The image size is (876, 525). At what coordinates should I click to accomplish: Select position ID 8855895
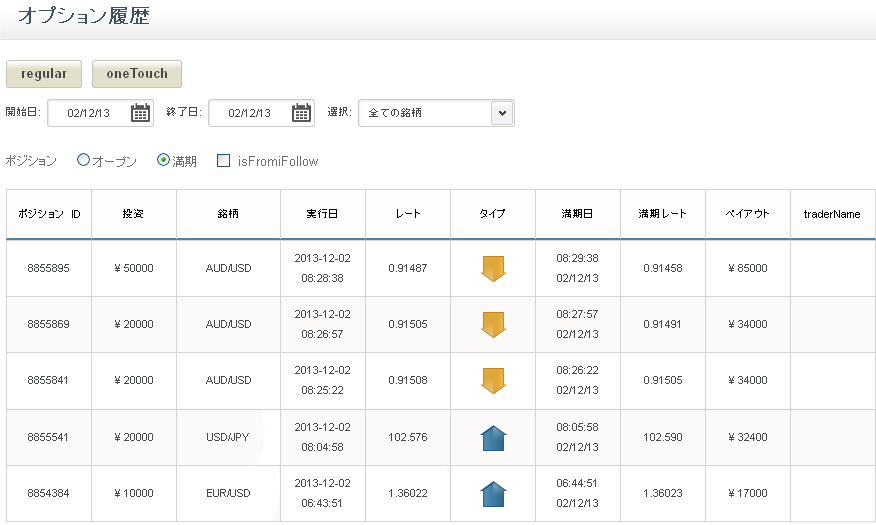coord(49,268)
